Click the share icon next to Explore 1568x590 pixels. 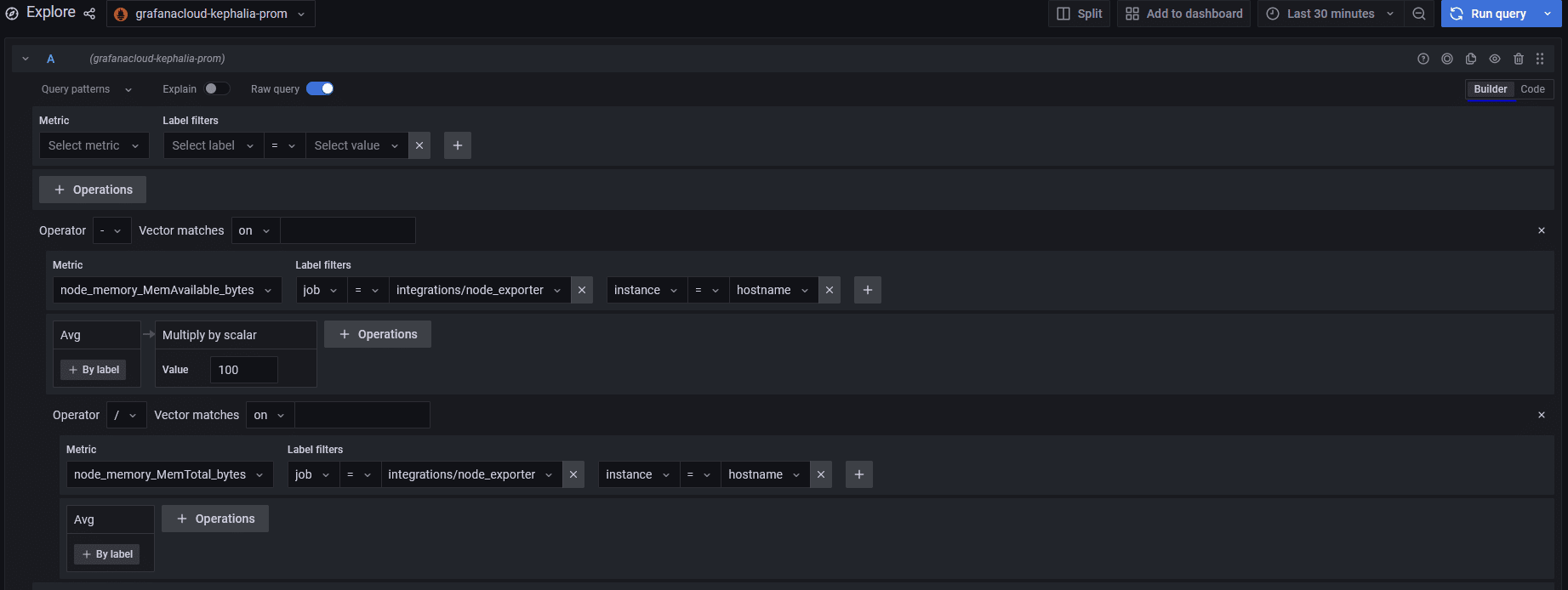(89, 14)
